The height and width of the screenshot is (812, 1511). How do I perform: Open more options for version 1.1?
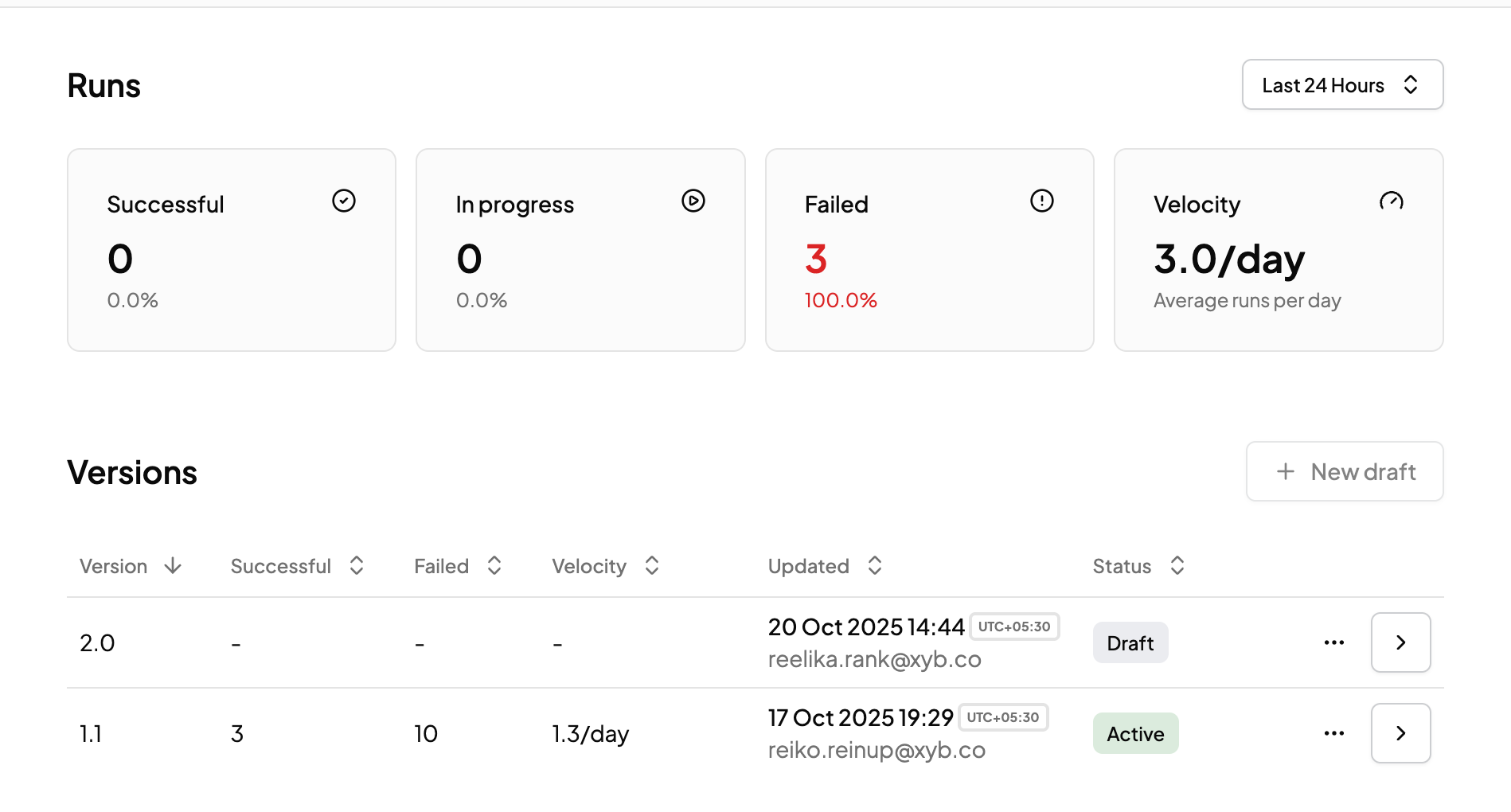1334,733
